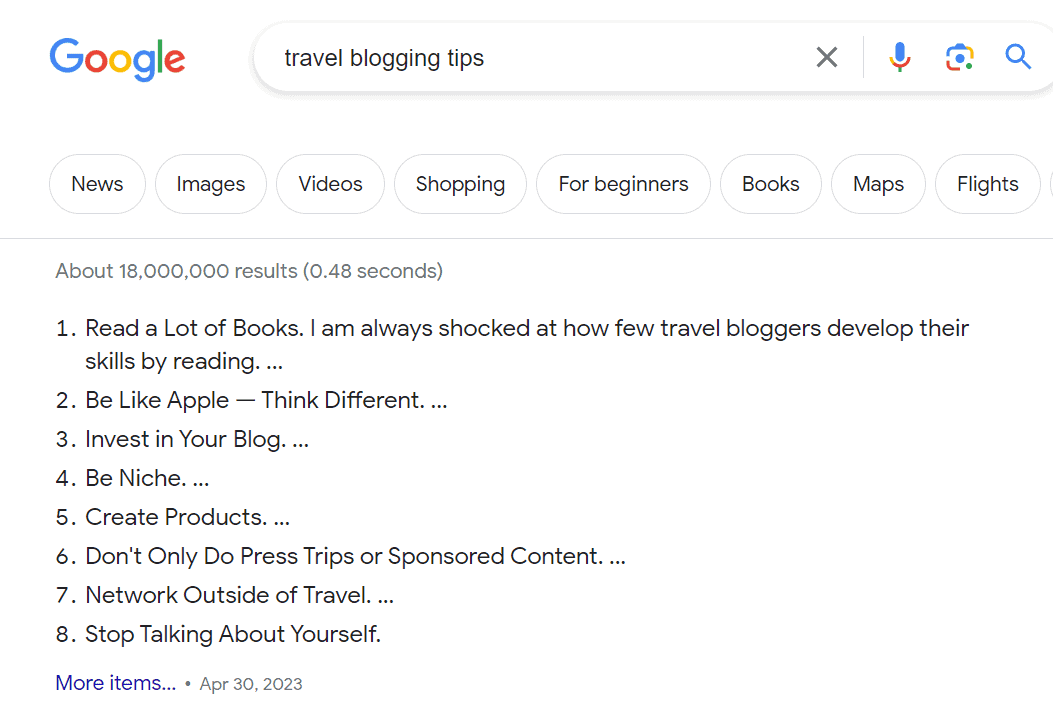Edit the travel blogging tips search box
The image size is (1053, 706).
(x=537, y=58)
